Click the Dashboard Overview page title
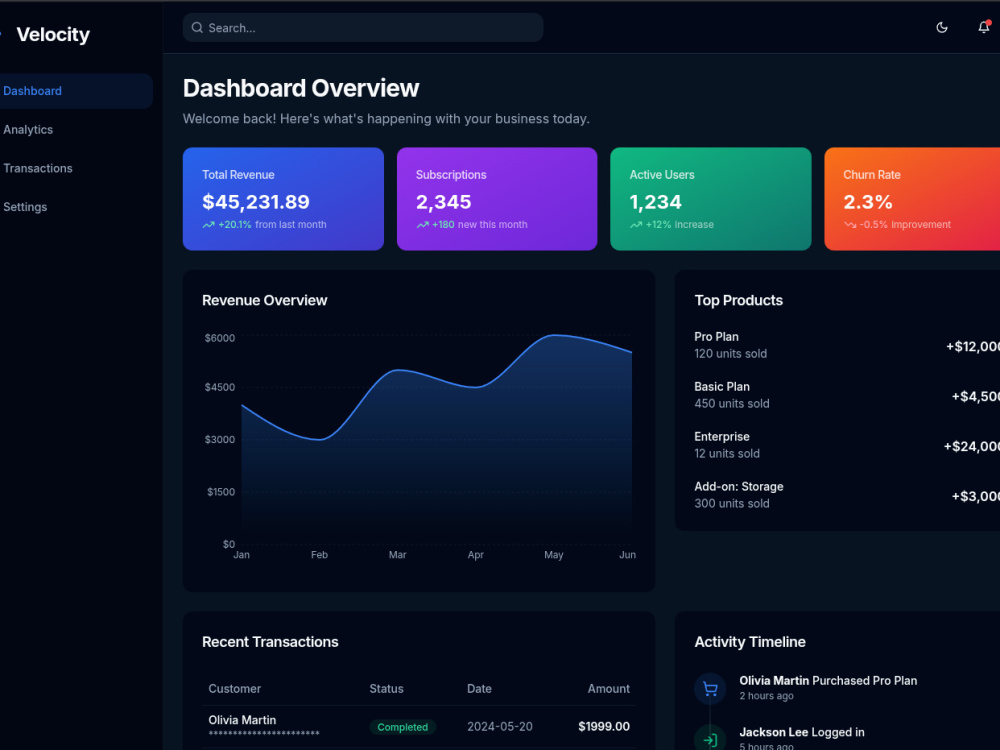Screen dimensions: 1000x750 [301, 88]
